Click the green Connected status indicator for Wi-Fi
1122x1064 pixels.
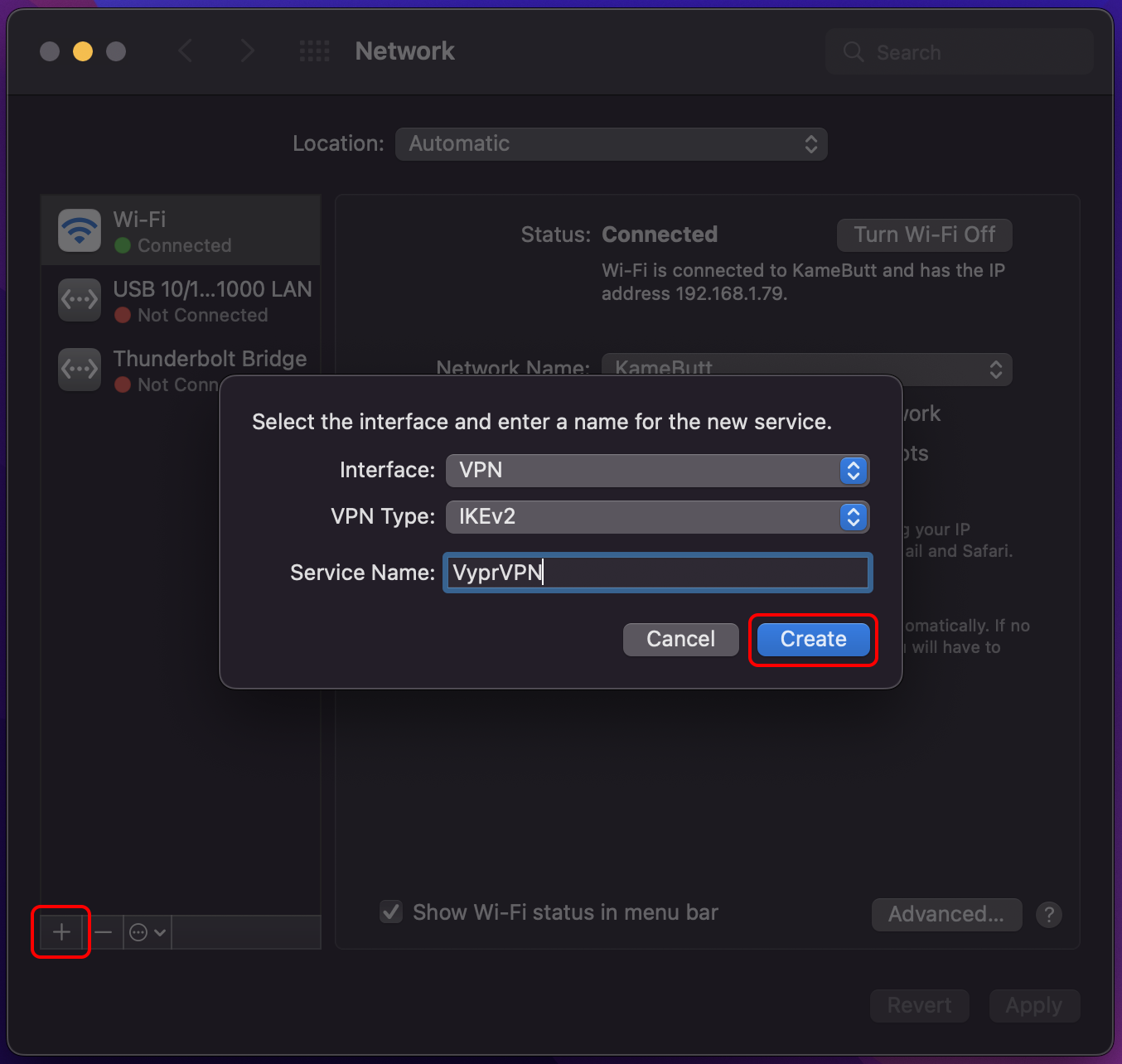tap(123, 245)
